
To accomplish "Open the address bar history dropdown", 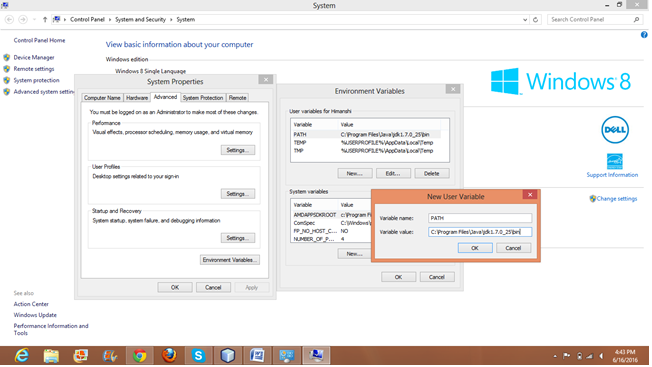I will point(525,20).
